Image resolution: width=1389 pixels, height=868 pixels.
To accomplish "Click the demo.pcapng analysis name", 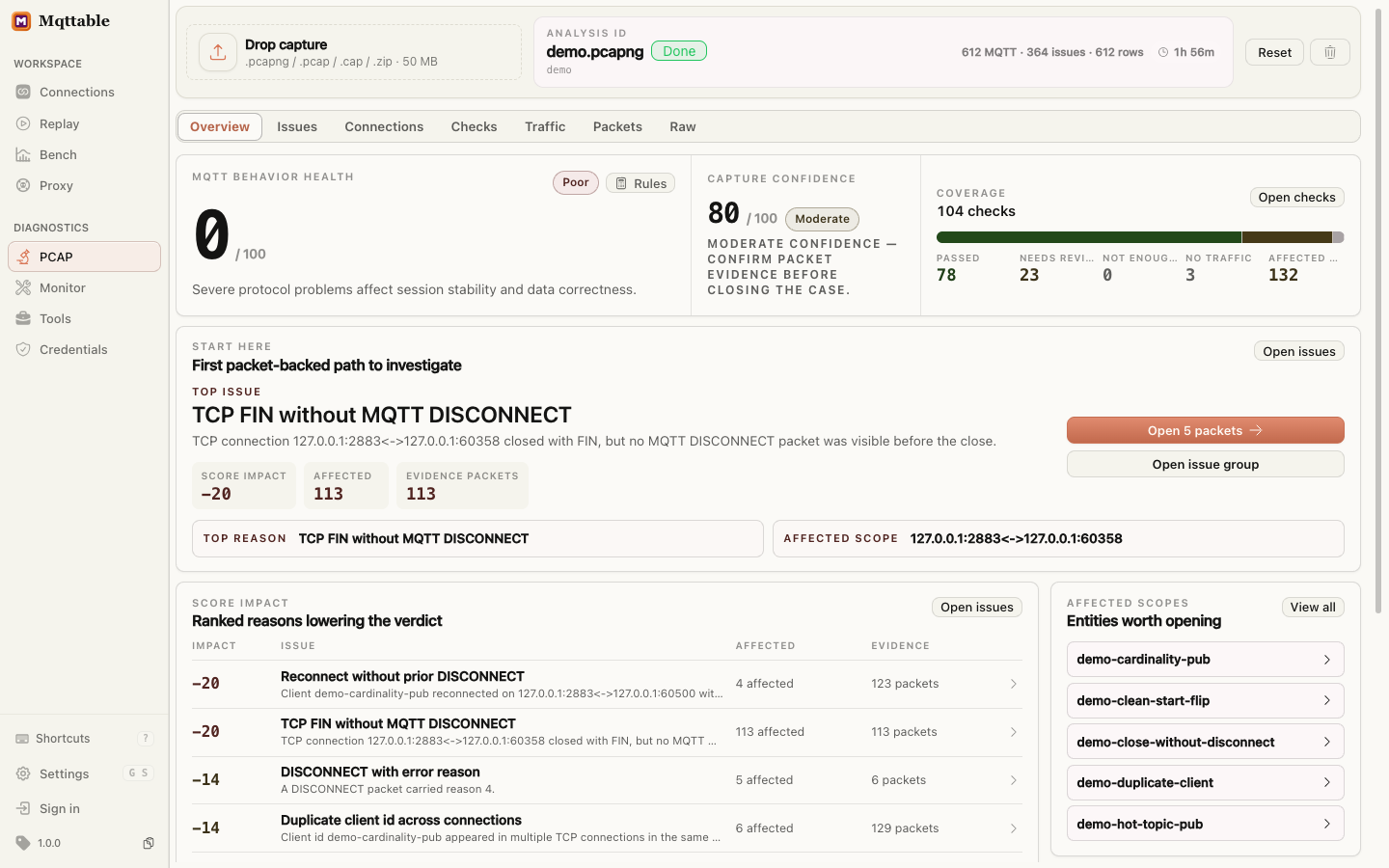I will (595, 51).
